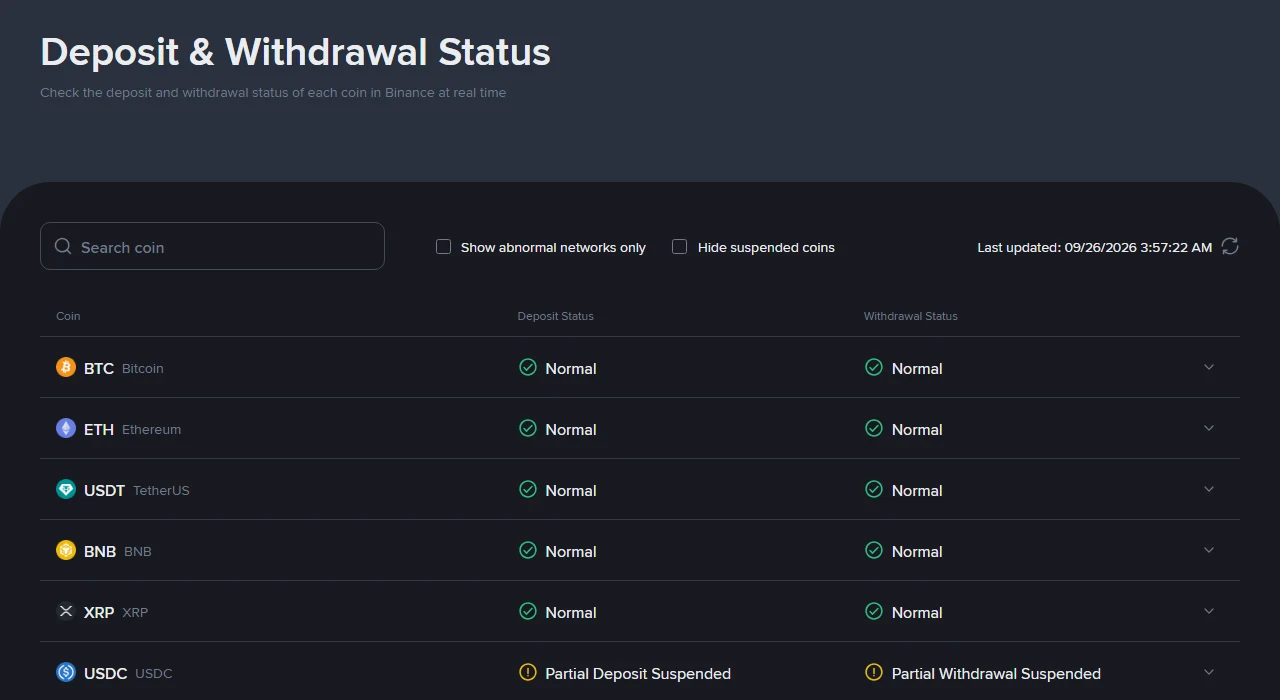1280x700 pixels.
Task: Focus the Search coin input field
Action: (x=212, y=246)
